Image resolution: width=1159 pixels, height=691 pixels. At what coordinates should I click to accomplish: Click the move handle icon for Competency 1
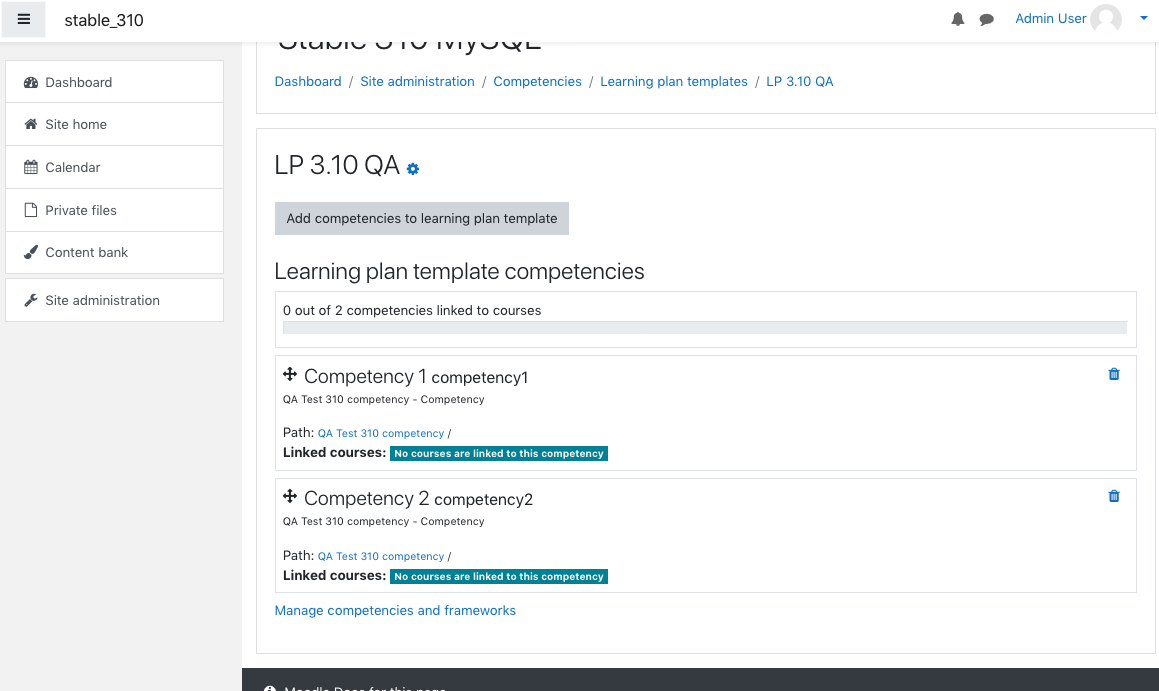click(290, 375)
